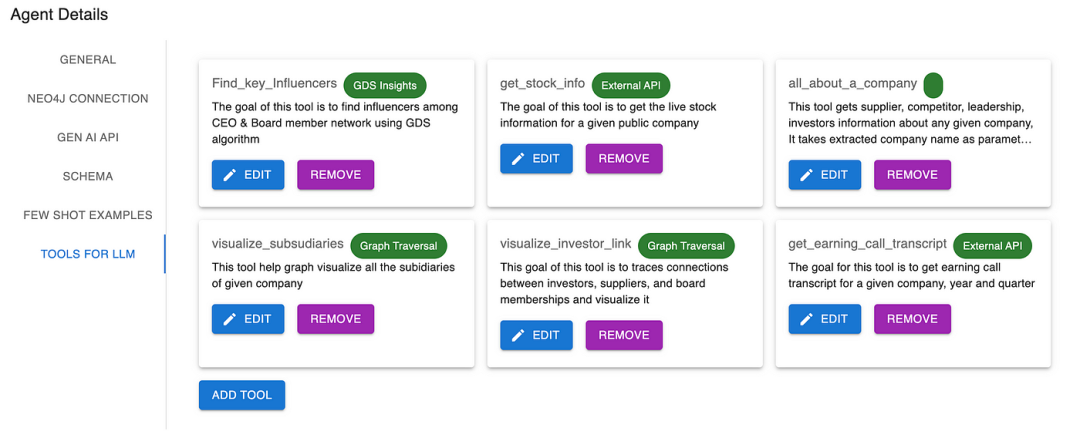
Task: Switch to Neo4j Connection tab
Action: pyautogui.click(x=88, y=99)
